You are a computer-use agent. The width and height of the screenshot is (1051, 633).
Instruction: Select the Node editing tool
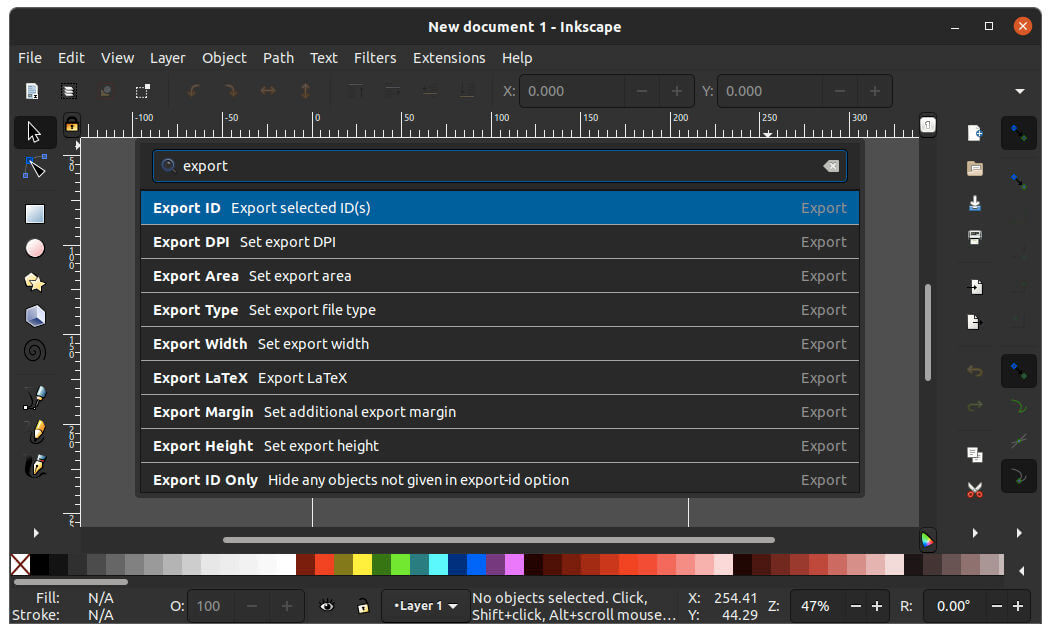(35, 170)
